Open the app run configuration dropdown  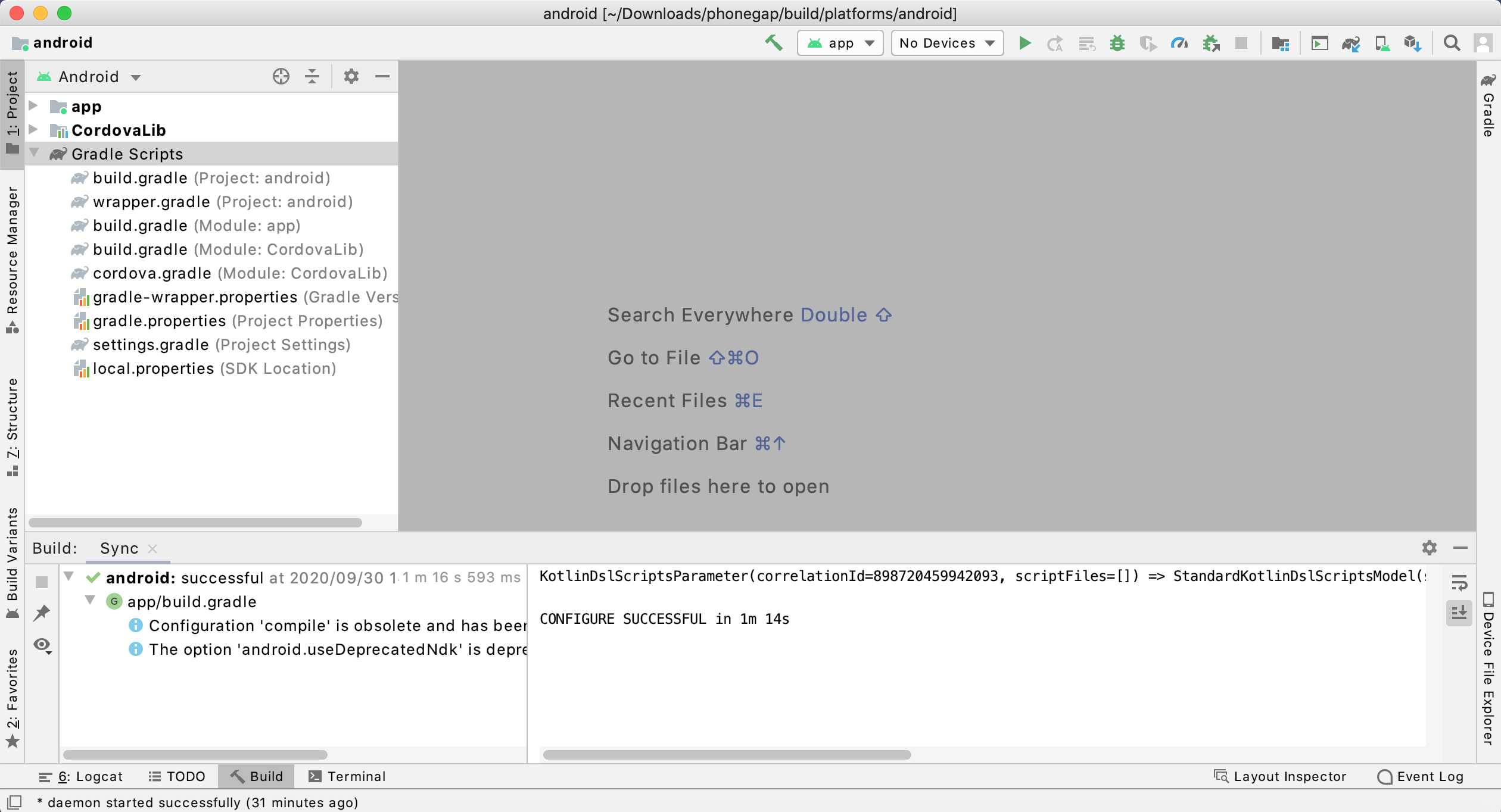point(840,43)
